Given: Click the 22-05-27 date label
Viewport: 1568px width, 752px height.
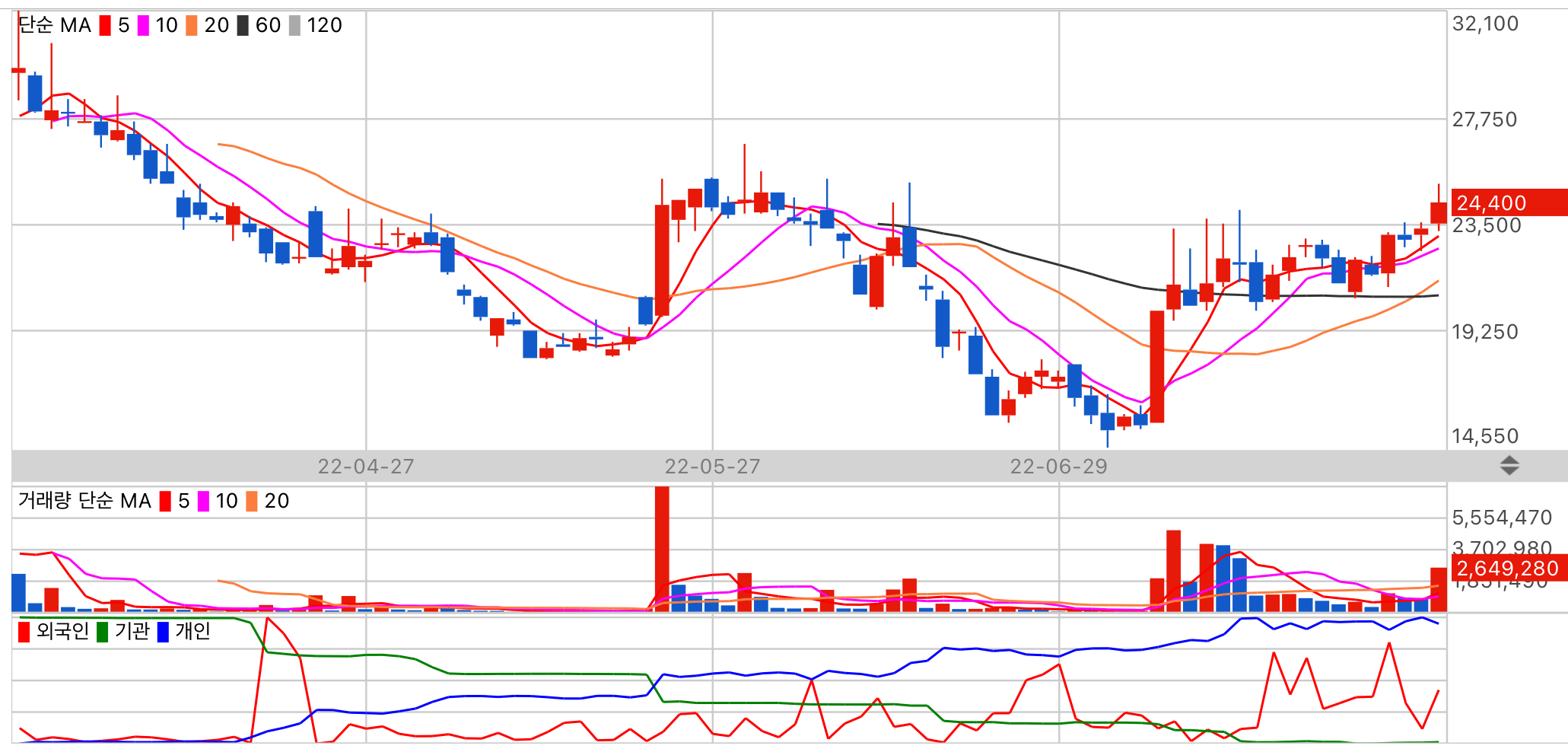Looking at the screenshot, I should pyautogui.click(x=713, y=467).
